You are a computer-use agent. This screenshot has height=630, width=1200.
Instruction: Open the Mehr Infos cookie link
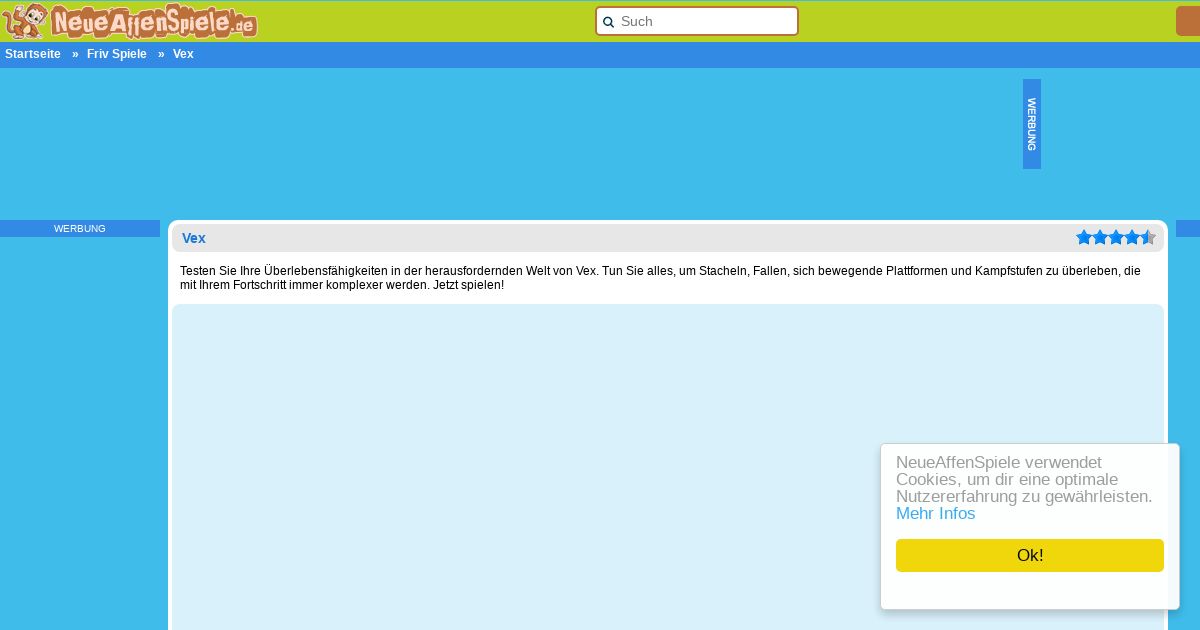click(x=935, y=514)
